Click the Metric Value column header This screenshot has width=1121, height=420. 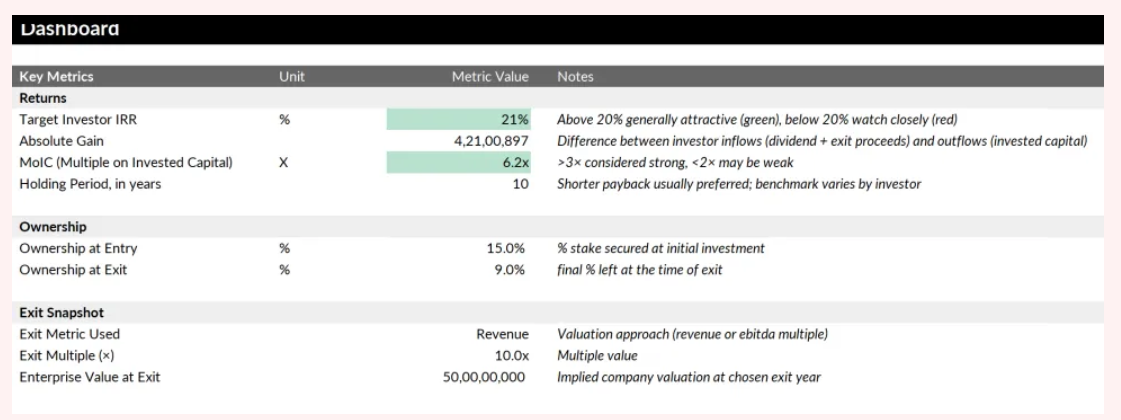coord(492,76)
